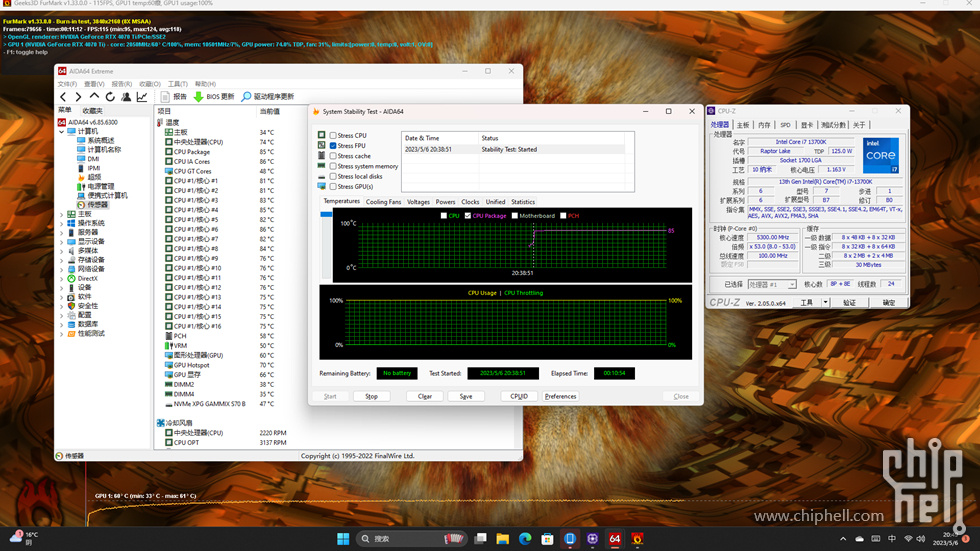The width and height of the screenshot is (980, 551).
Task: Expand the 服务器 tree node
Action: point(61,232)
